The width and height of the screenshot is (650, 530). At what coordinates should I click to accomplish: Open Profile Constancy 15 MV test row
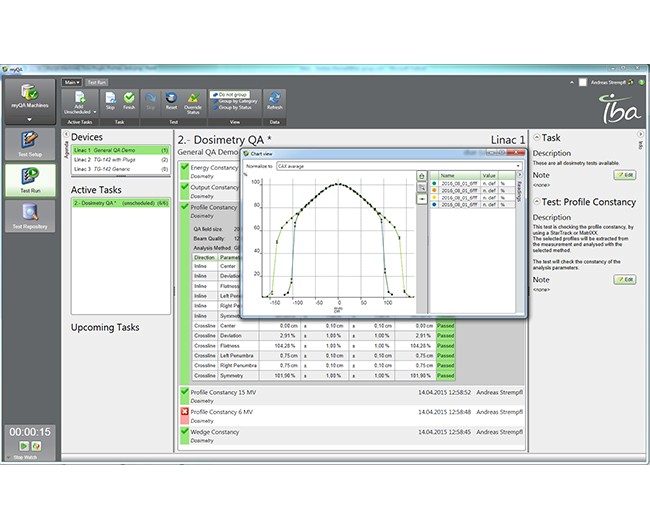click(352, 396)
